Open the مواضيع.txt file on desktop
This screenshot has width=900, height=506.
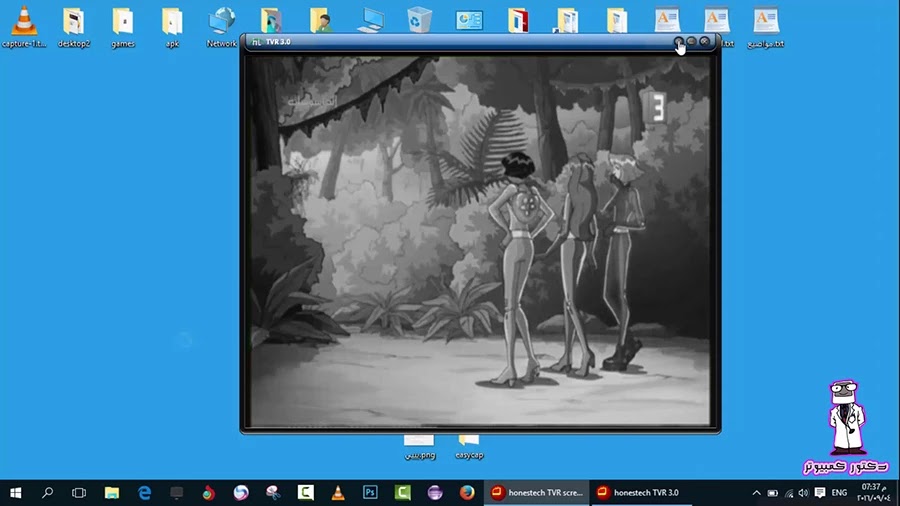[x=766, y=26]
